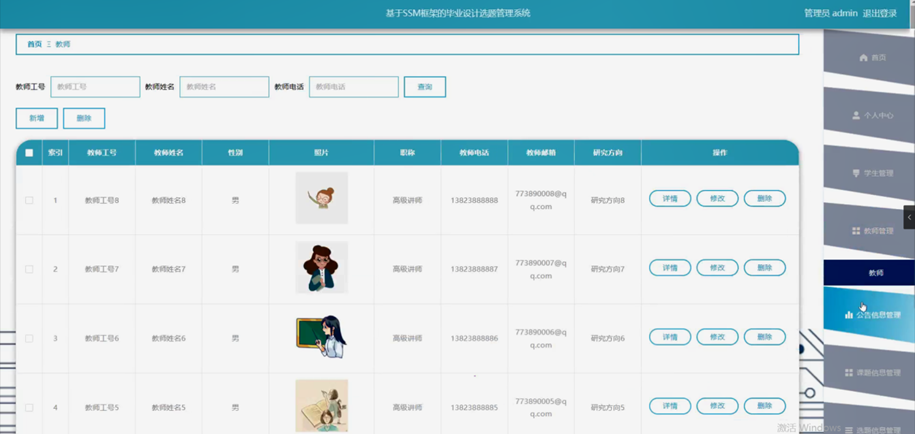The image size is (915, 434).
Task: Click 删除 for 教师姓名7 row
Action: coord(764,268)
